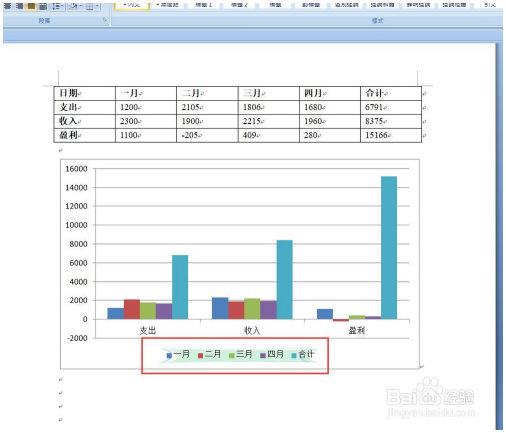Open the paragraph dialog launcher

coord(105,20)
